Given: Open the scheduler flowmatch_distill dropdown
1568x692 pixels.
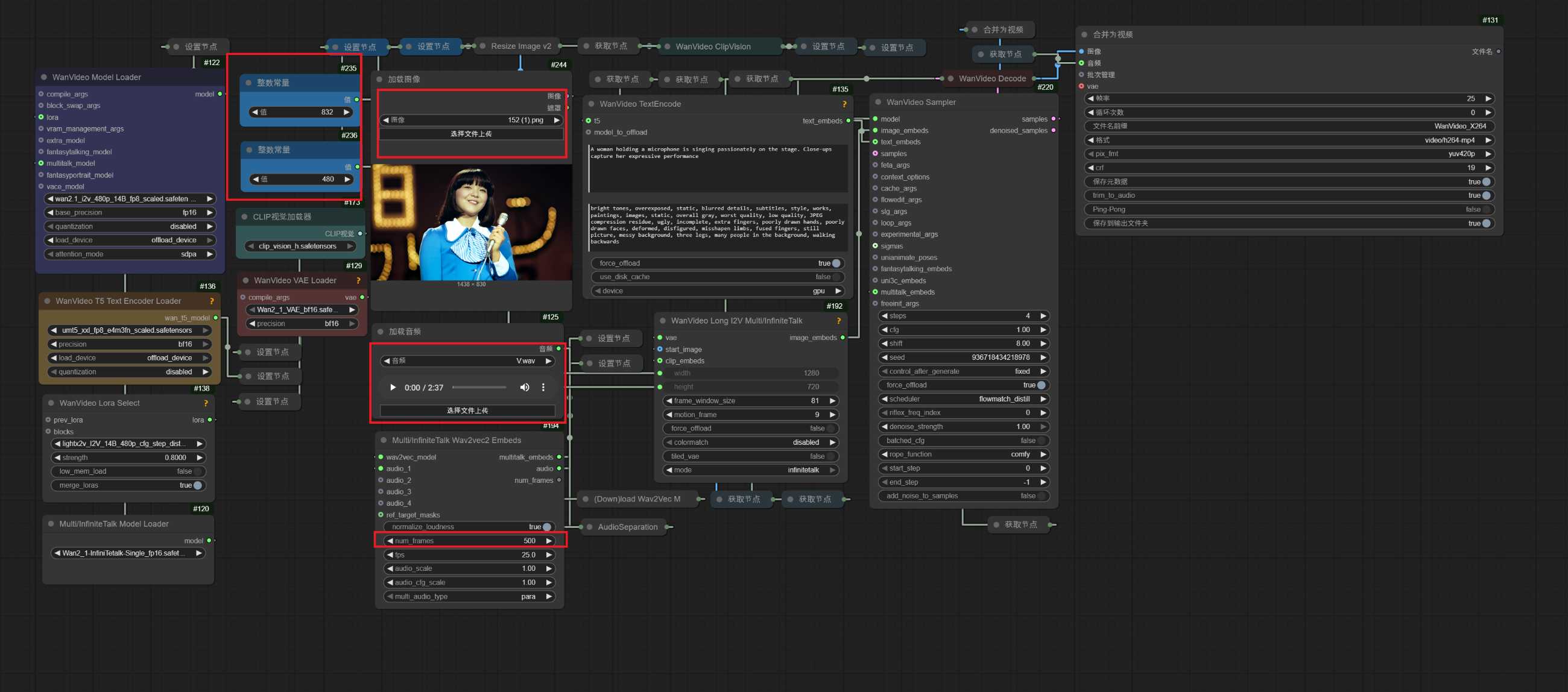Looking at the screenshot, I should tap(1003, 398).
